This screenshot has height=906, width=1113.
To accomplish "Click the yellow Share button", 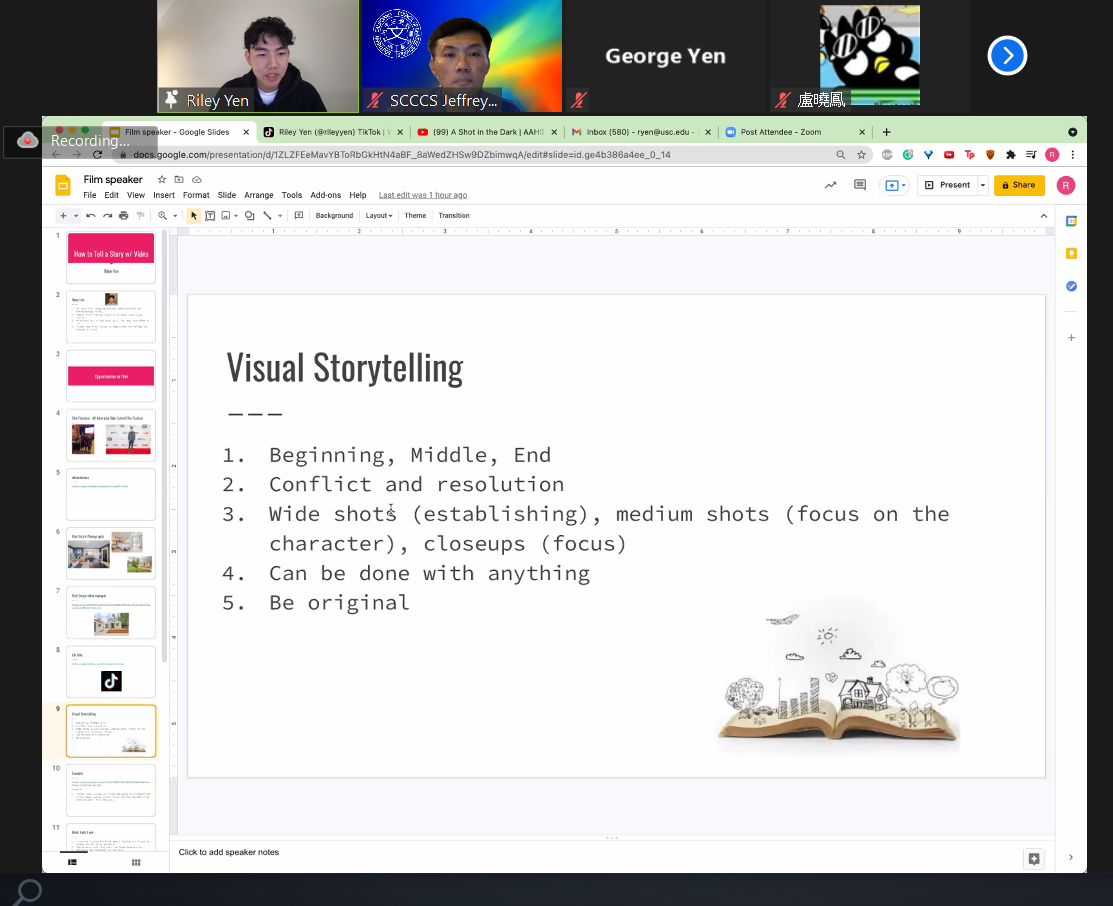I will [x=1018, y=185].
